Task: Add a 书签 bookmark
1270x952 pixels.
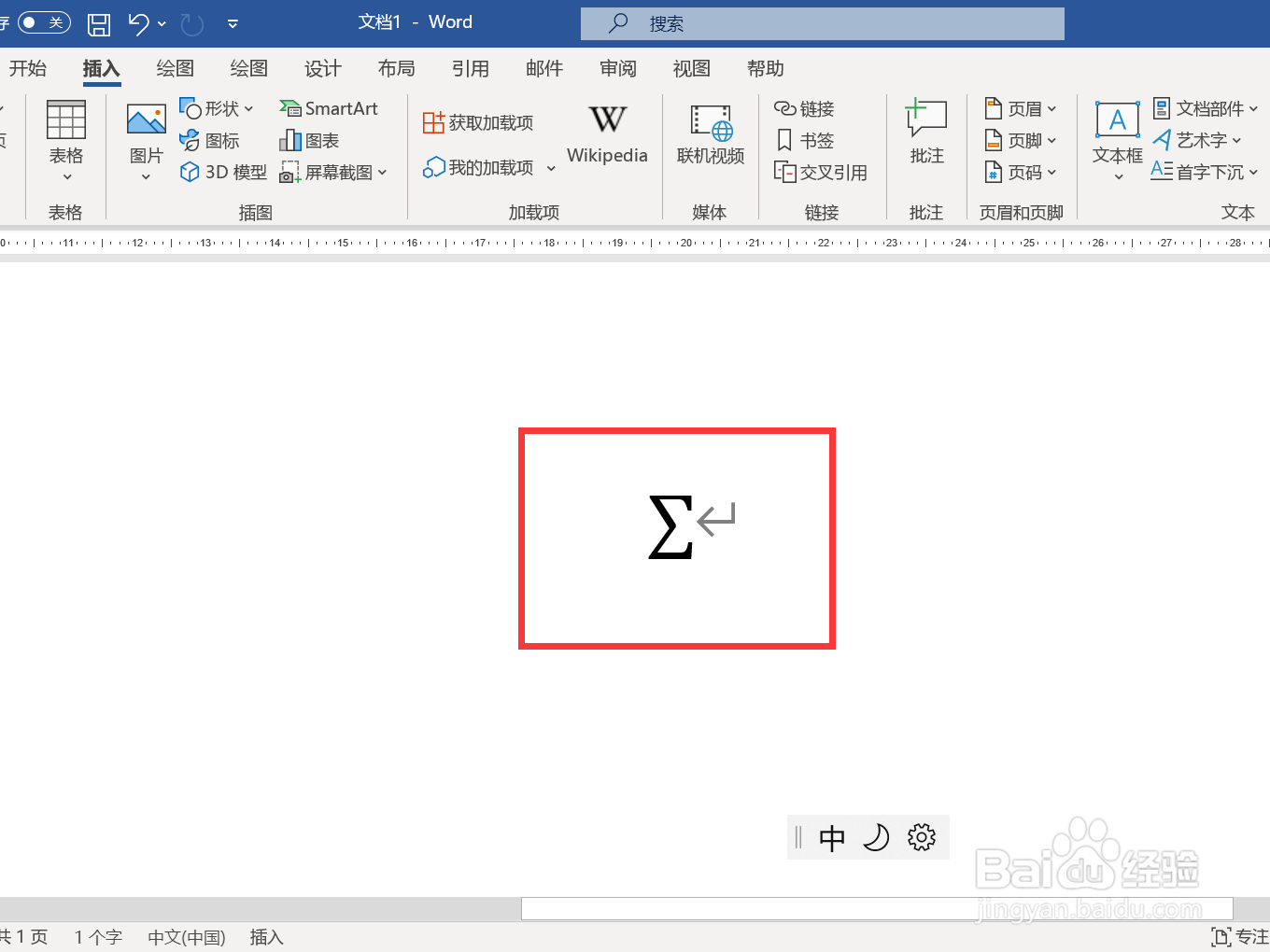Action: [804, 140]
